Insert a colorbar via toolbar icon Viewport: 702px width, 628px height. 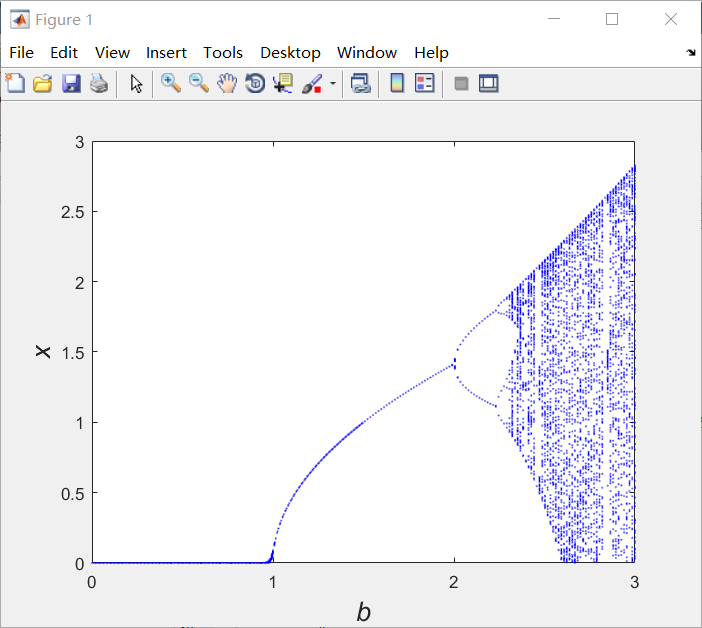(397, 83)
